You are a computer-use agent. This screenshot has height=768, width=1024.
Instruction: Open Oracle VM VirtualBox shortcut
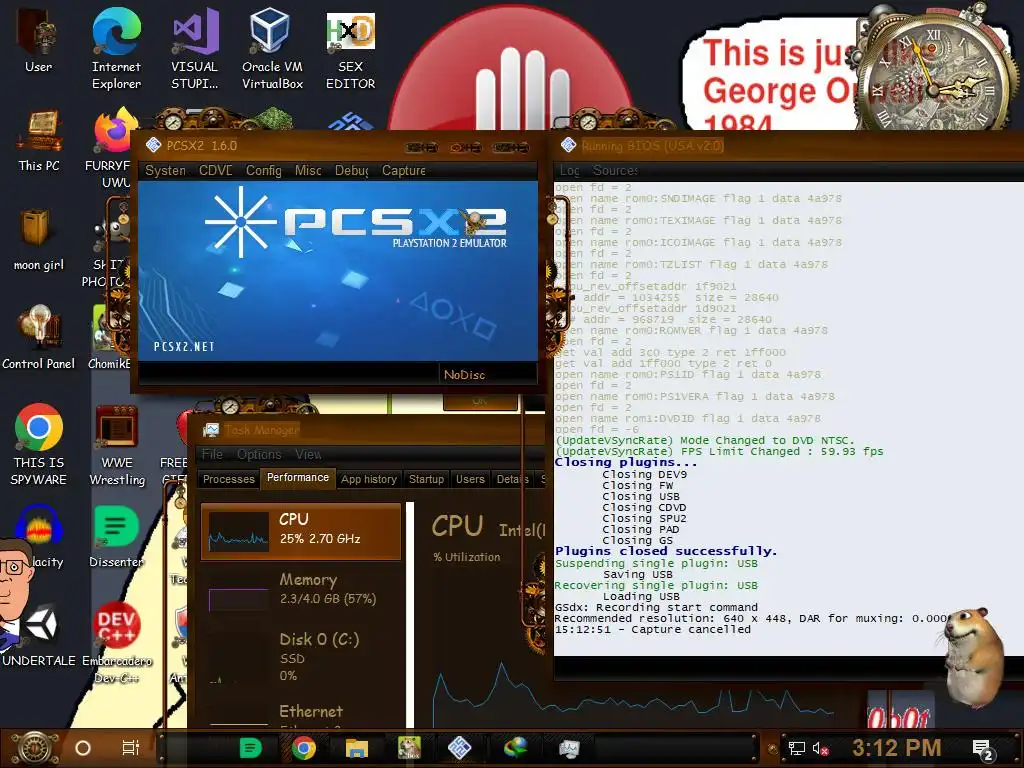click(x=272, y=49)
